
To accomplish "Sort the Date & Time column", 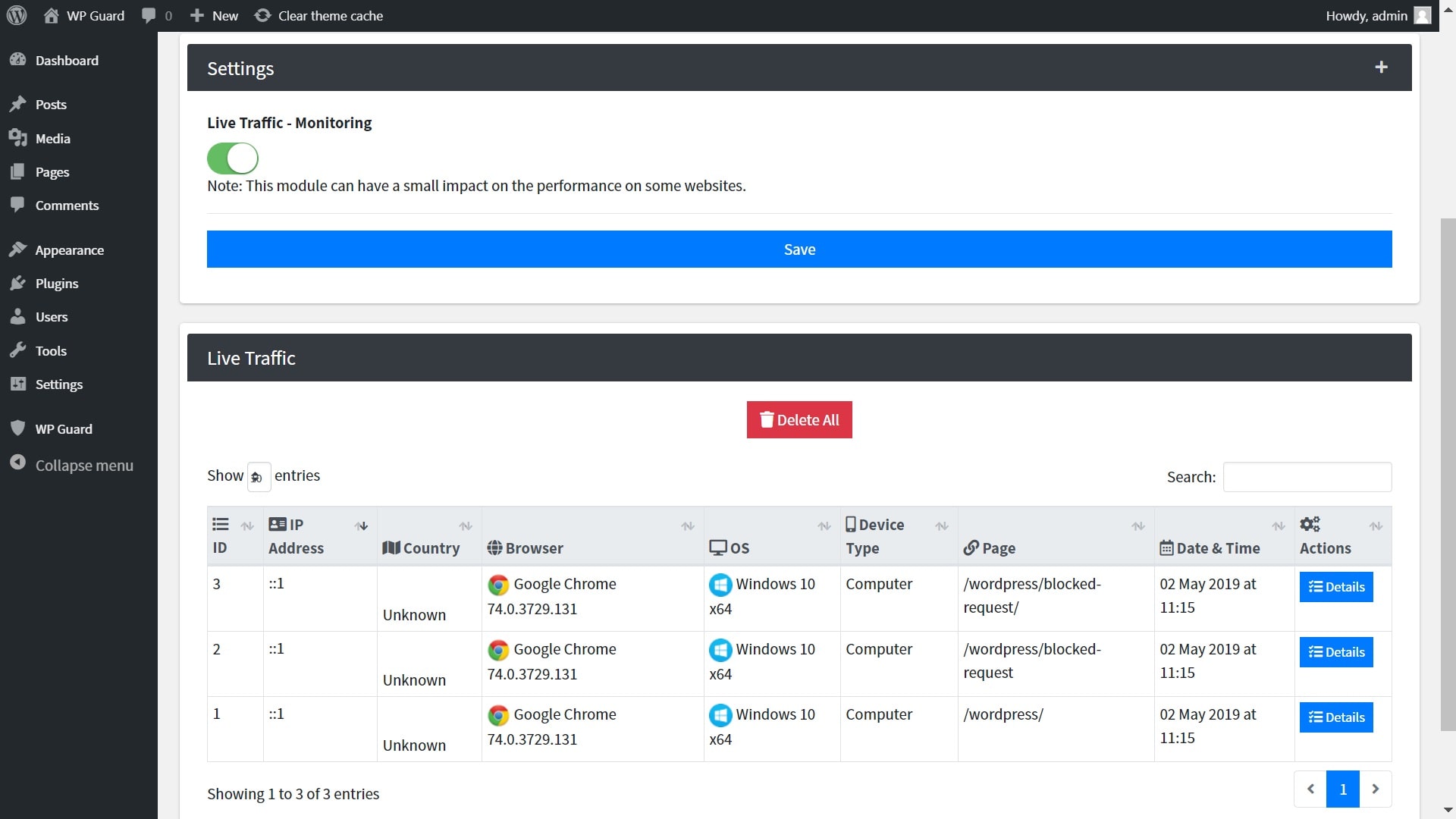I will pyautogui.click(x=1278, y=526).
